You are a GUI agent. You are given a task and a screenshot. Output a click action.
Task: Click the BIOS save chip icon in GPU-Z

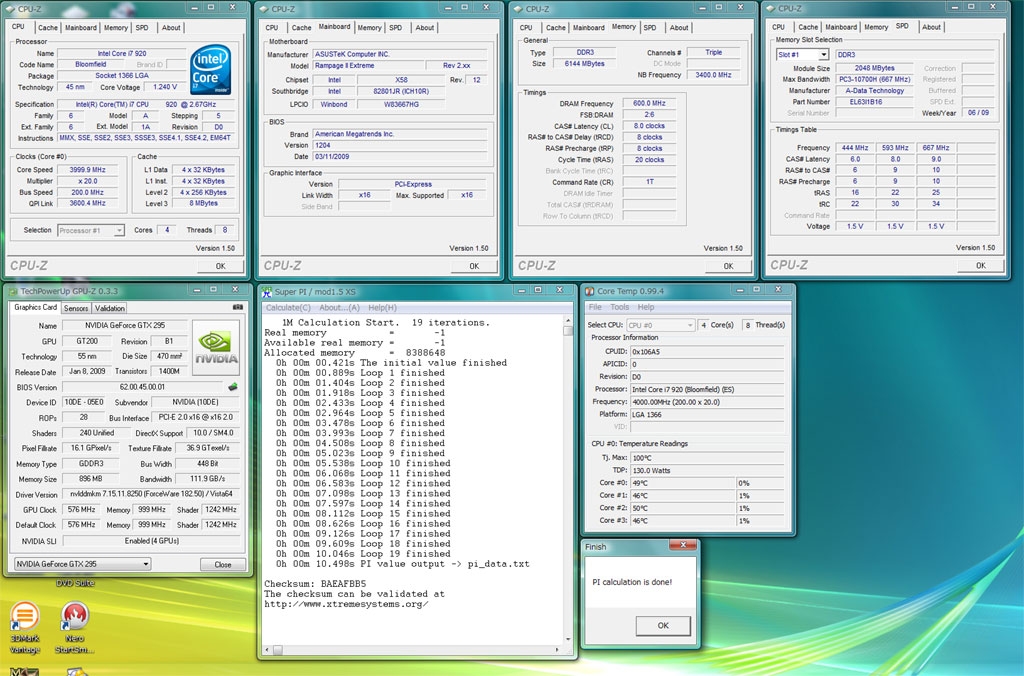pyautogui.click(x=233, y=387)
